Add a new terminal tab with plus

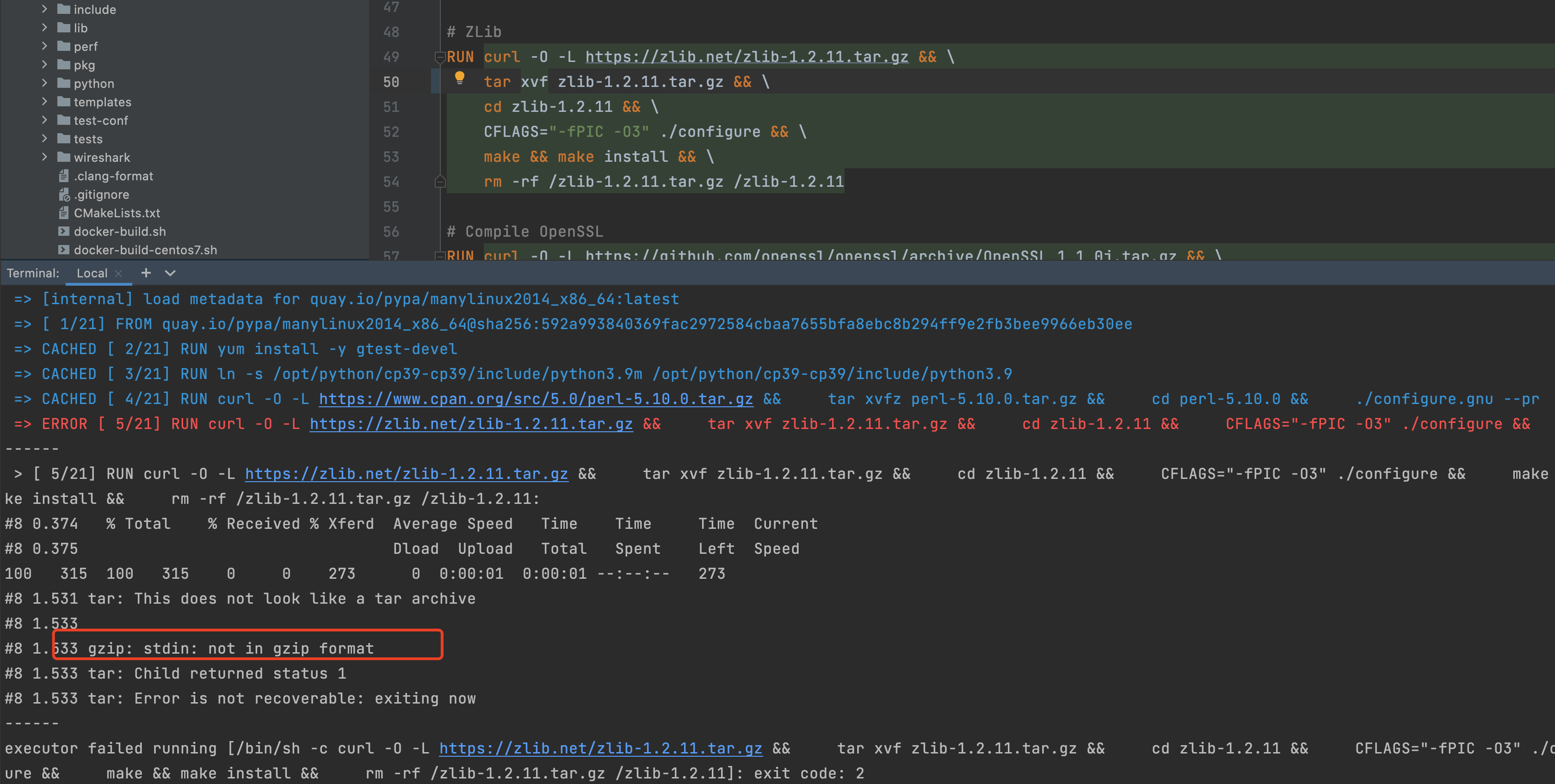coord(146,273)
